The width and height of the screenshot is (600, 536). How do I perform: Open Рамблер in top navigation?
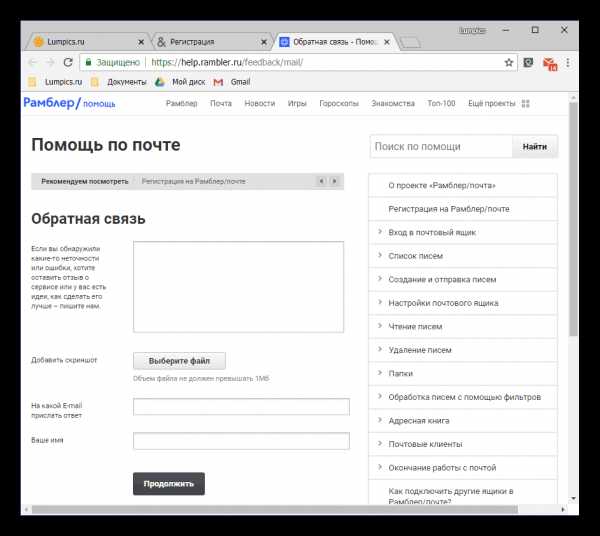[181, 104]
